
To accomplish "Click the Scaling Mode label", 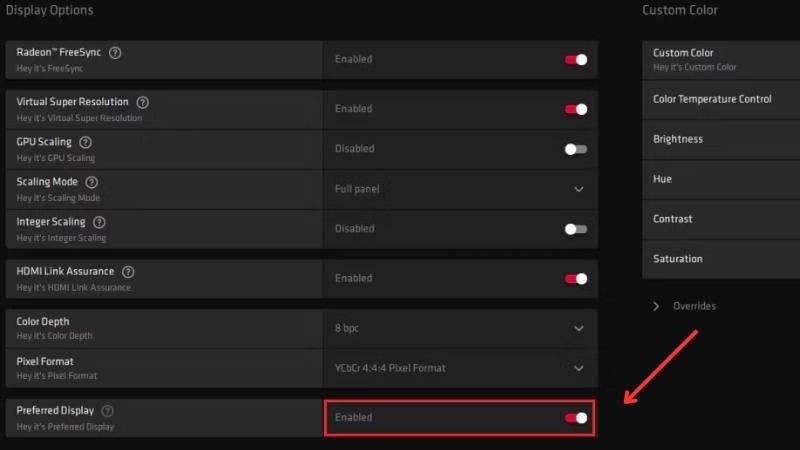I will click(x=47, y=182).
